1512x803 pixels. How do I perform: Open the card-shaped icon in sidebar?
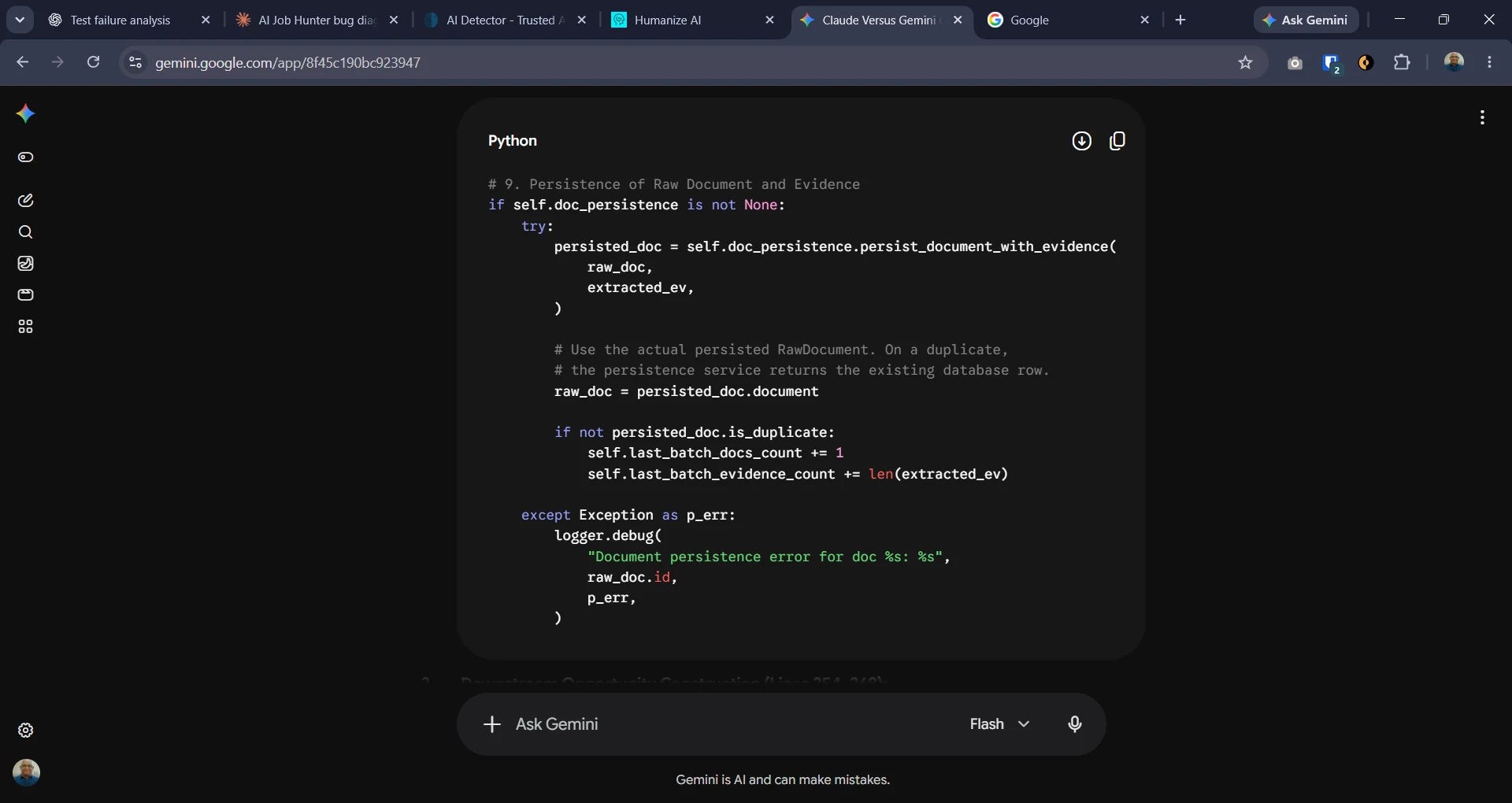pyautogui.click(x=25, y=294)
